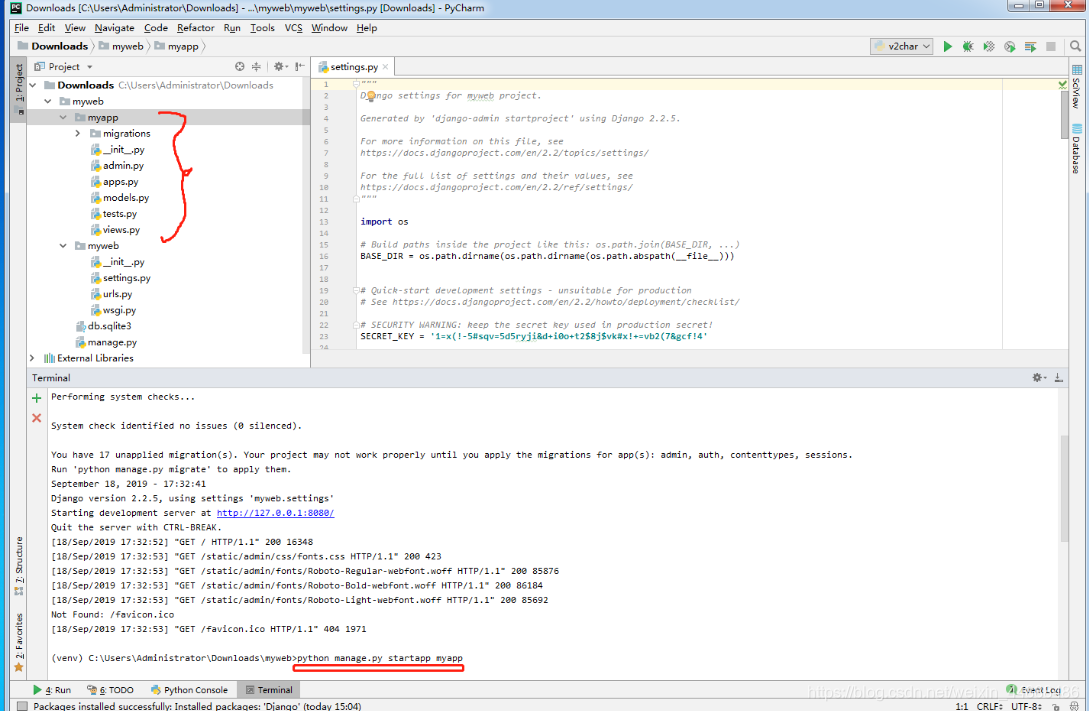This screenshot has height=711, width=1089.
Task: Add a new terminal session with green plus
Action: coord(37,398)
